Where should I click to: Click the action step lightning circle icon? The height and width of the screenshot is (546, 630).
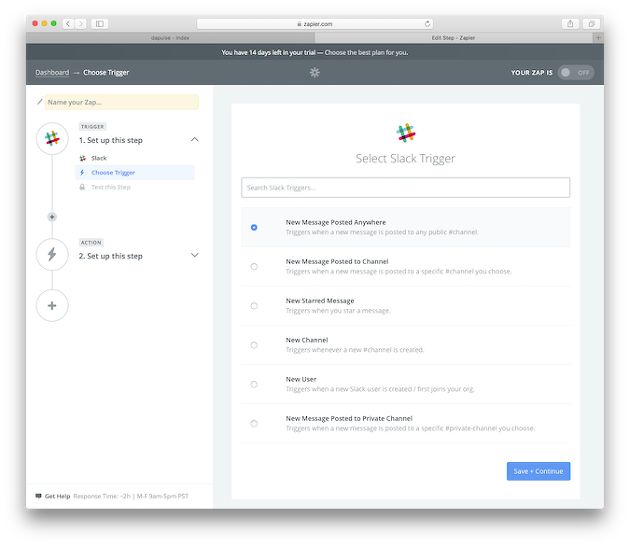(x=52, y=254)
